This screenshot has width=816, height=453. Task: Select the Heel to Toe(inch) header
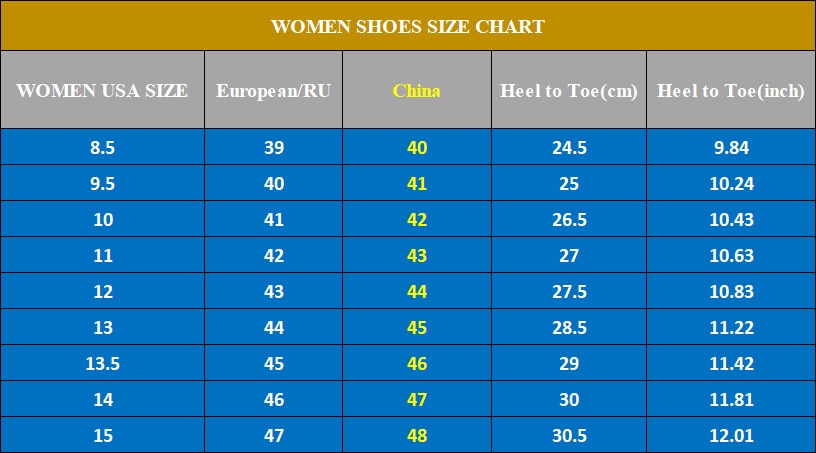point(731,91)
